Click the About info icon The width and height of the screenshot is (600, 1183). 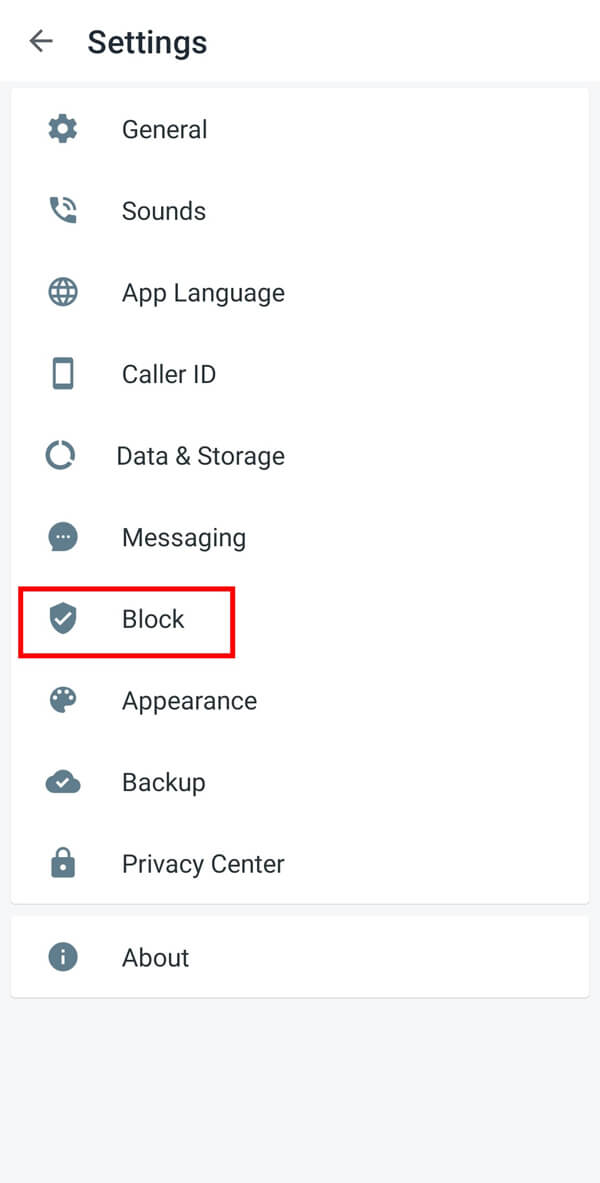(x=62, y=957)
